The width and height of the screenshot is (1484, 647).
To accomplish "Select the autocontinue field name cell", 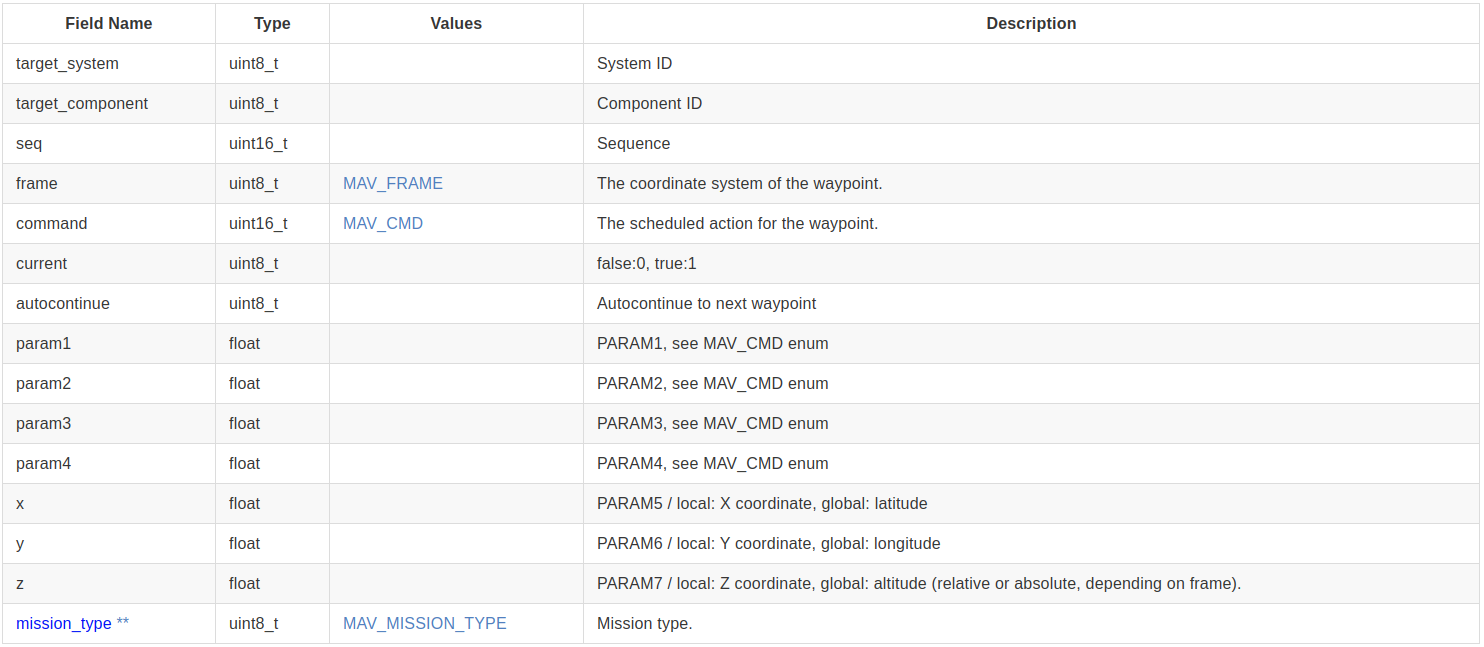I will pyautogui.click(x=109, y=303).
